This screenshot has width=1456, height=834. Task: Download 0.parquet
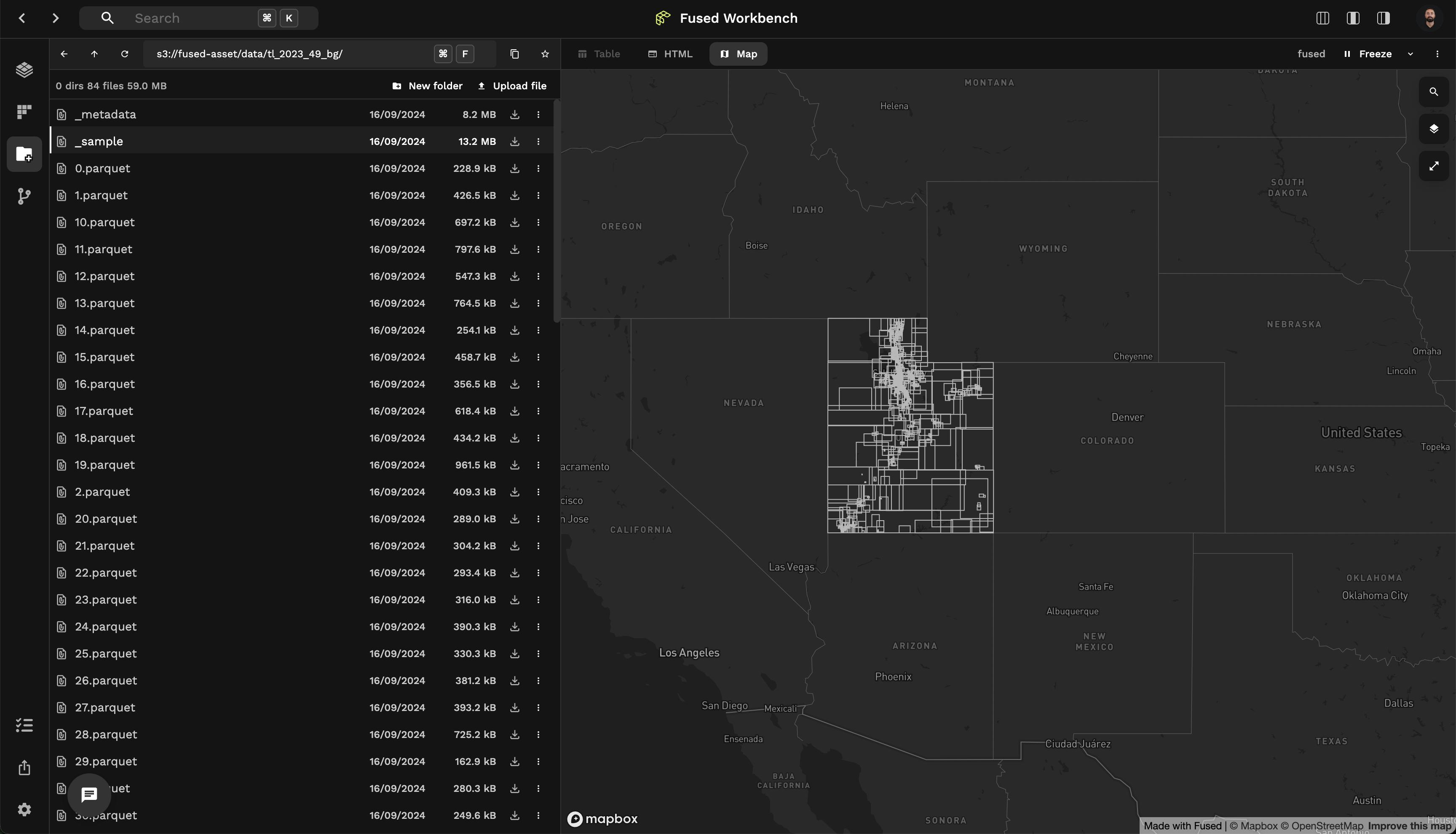pyautogui.click(x=515, y=168)
